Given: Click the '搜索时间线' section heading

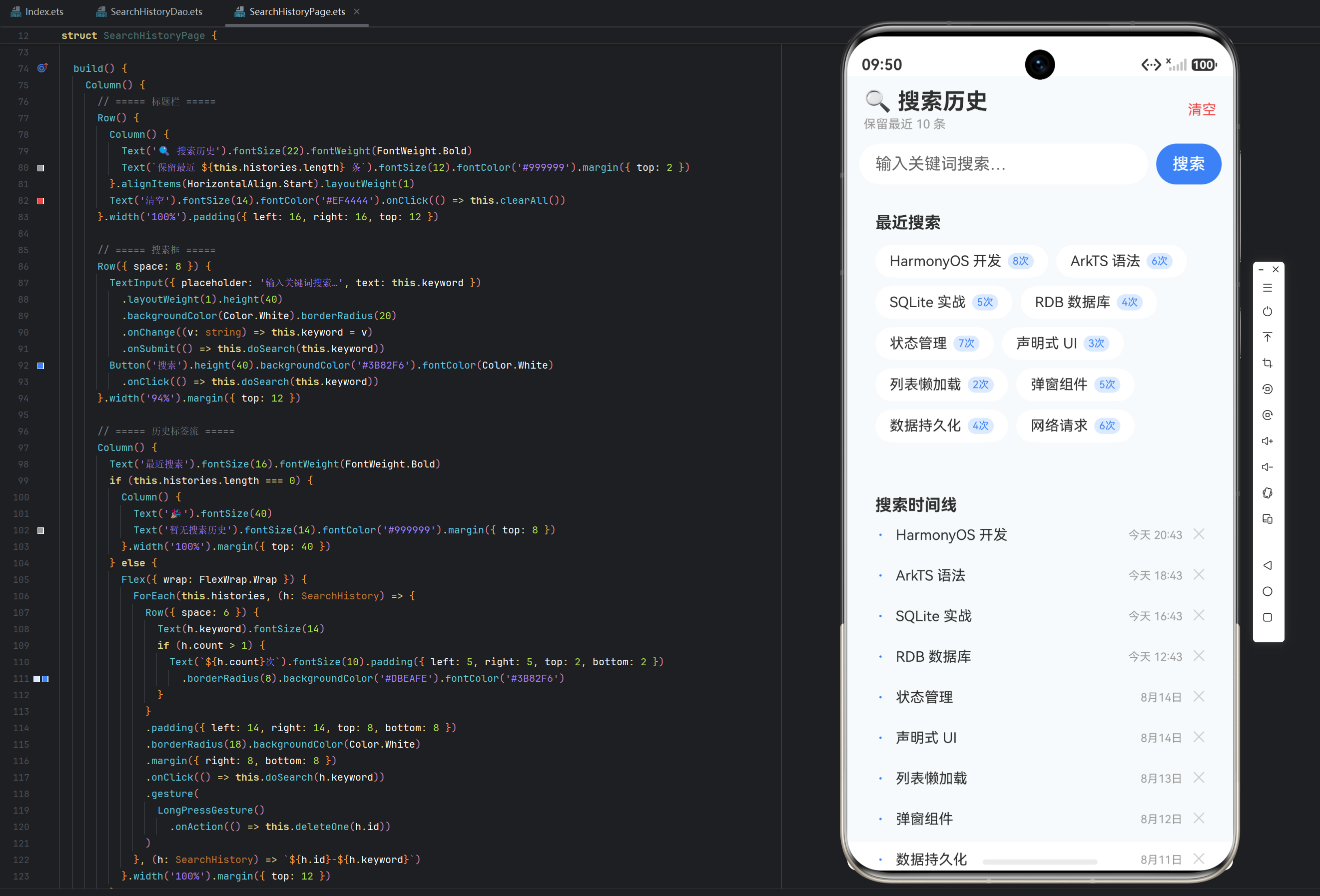Looking at the screenshot, I should tap(916, 505).
